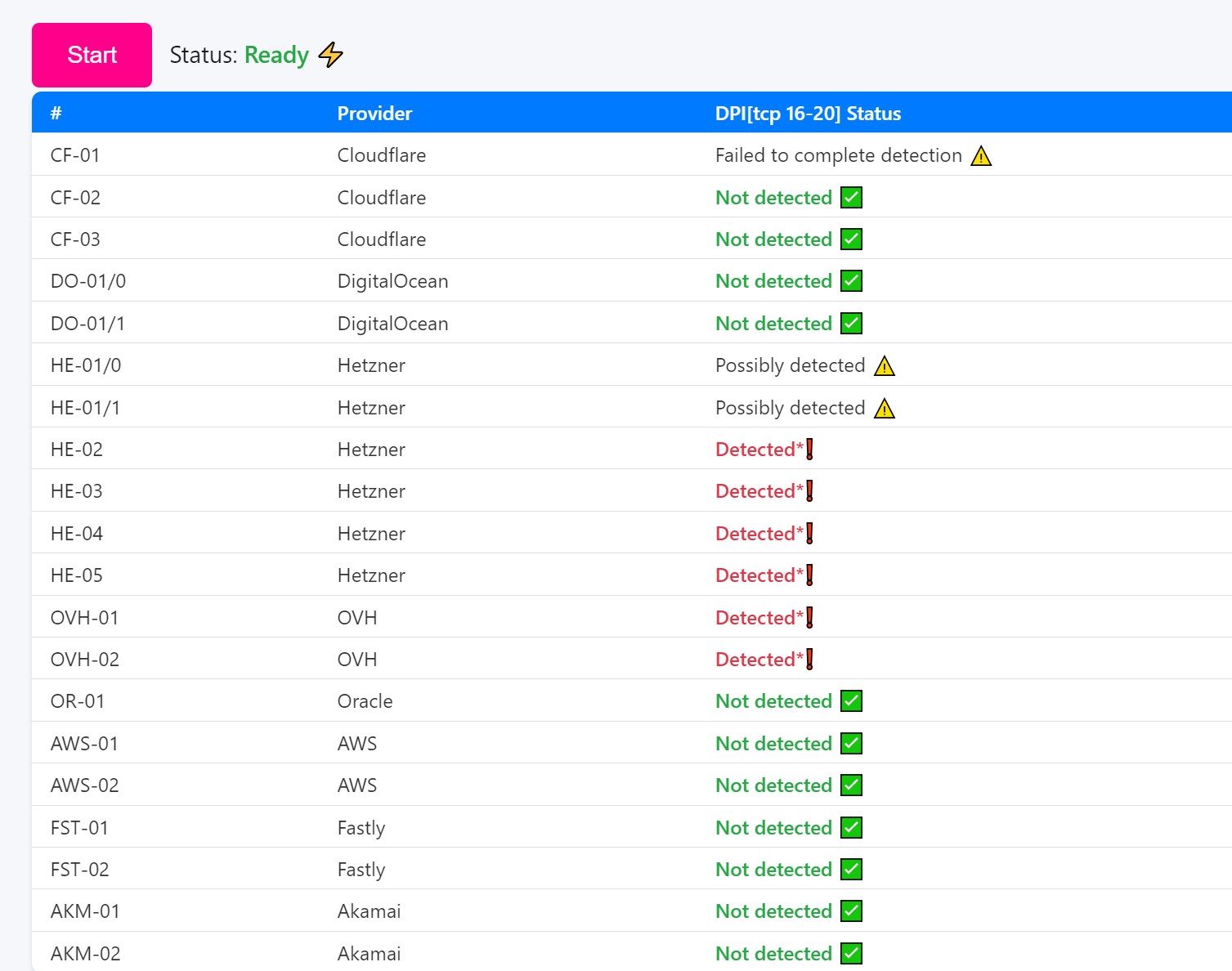
Task: Click the green checkmark in the AWS-02 row
Action: pyautogui.click(x=852, y=785)
